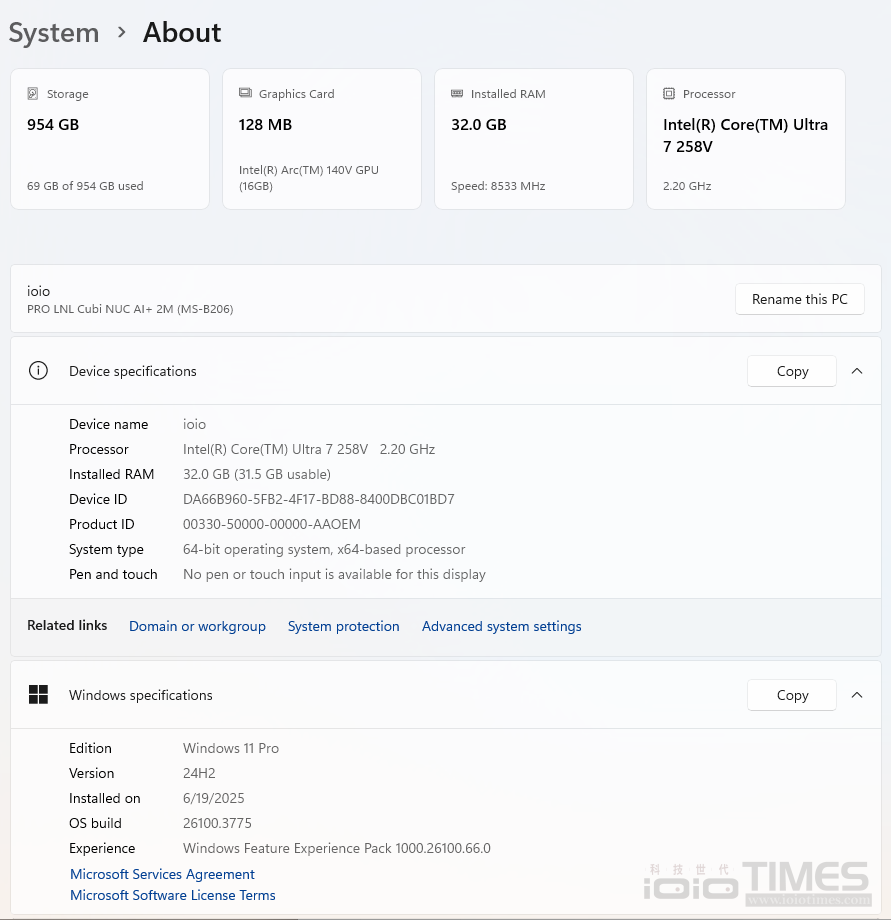Click the Processor chip icon
Screen dimensions: 891x920
point(669,93)
